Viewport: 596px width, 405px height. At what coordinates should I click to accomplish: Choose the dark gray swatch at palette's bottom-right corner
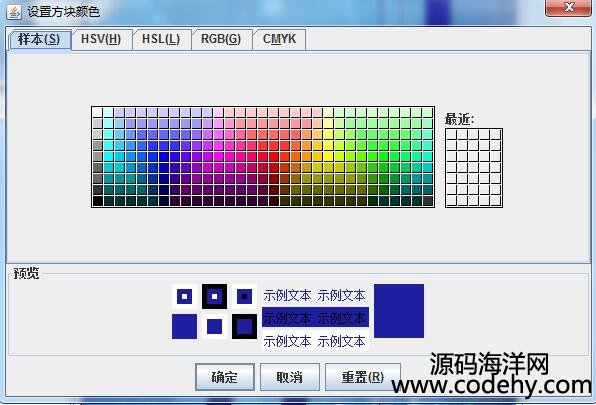click(428, 201)
